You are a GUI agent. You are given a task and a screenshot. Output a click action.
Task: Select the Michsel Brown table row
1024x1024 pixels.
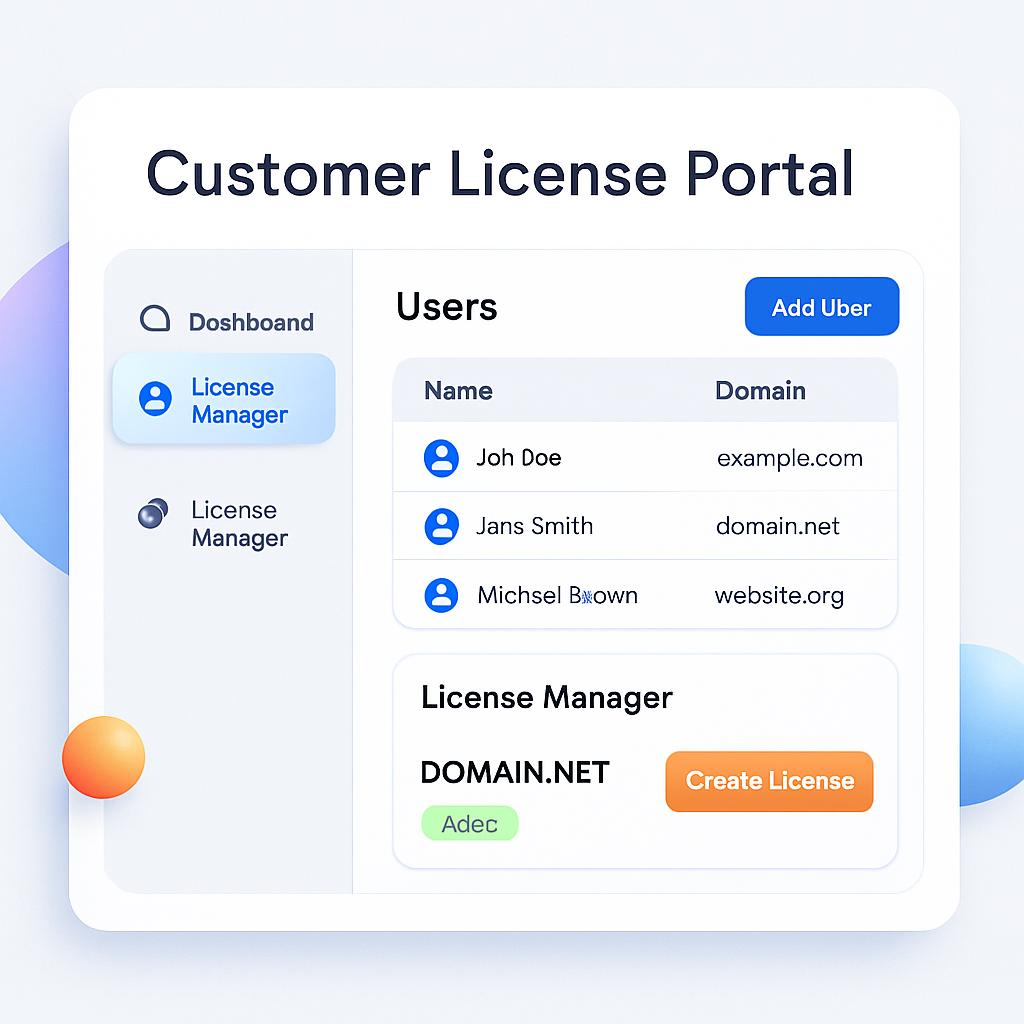point(645,595)
